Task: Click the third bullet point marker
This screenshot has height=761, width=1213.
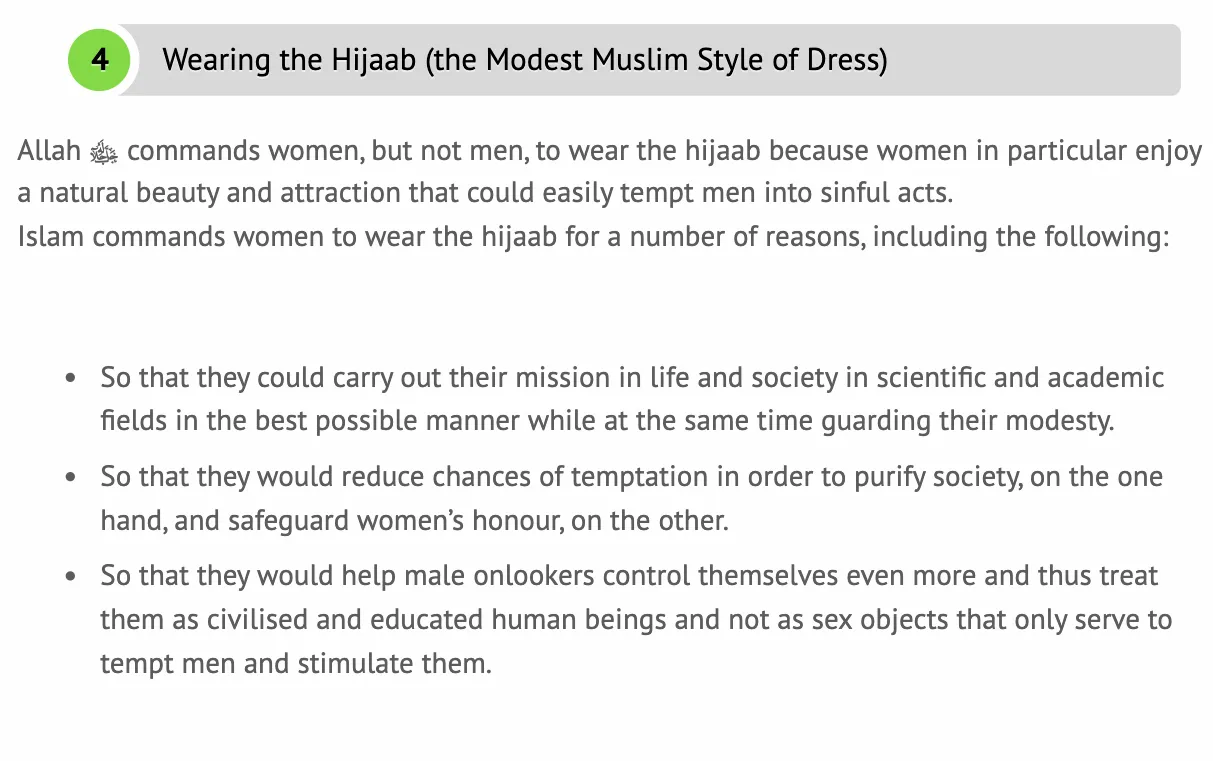Action: pos(70,577)
